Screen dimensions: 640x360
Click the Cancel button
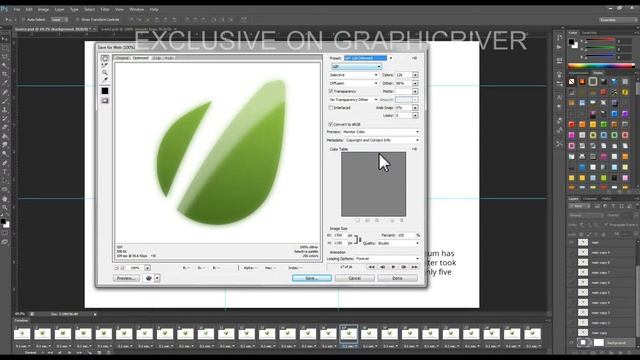pos(355,278)
